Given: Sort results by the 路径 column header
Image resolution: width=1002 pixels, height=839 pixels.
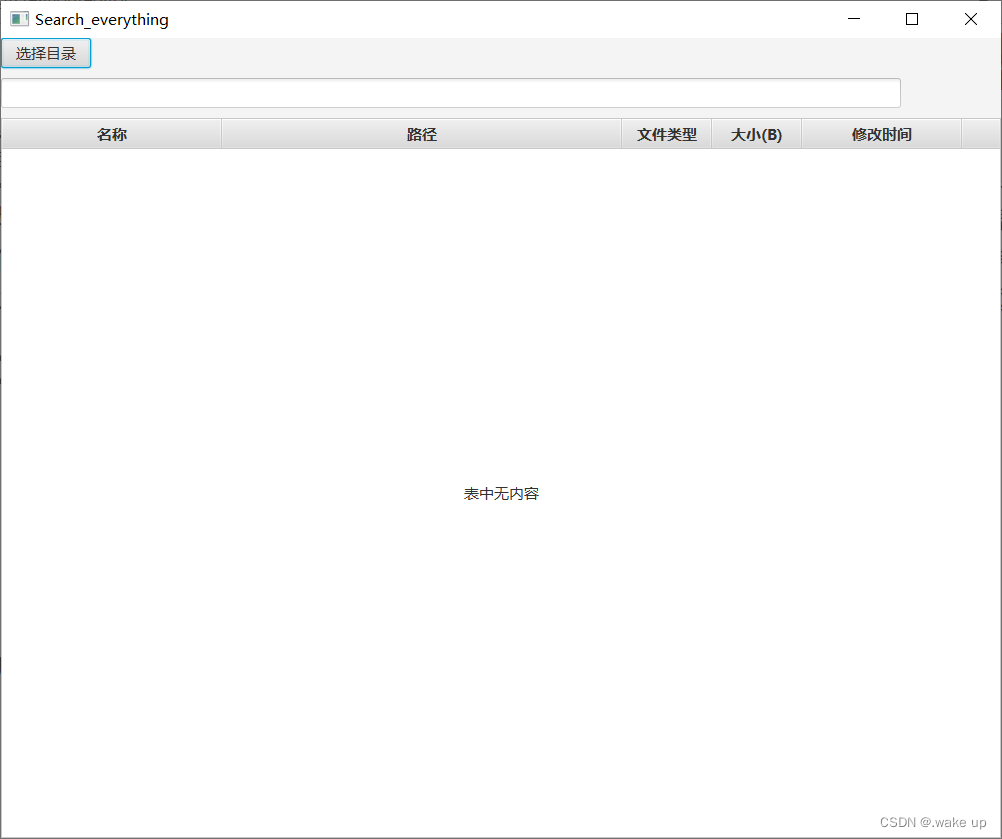Looking at the screenshot, I should [x=421, y=134].
